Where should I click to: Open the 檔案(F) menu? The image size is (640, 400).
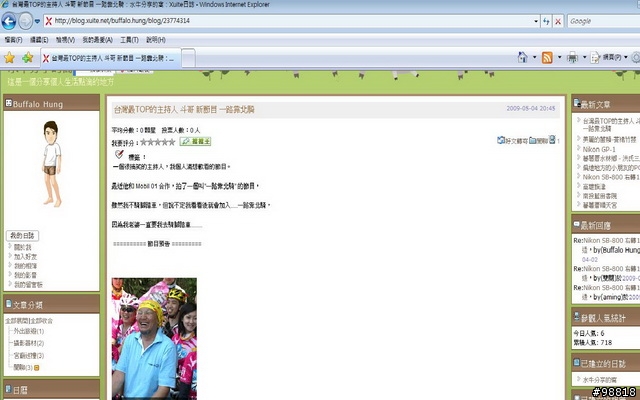13,40
